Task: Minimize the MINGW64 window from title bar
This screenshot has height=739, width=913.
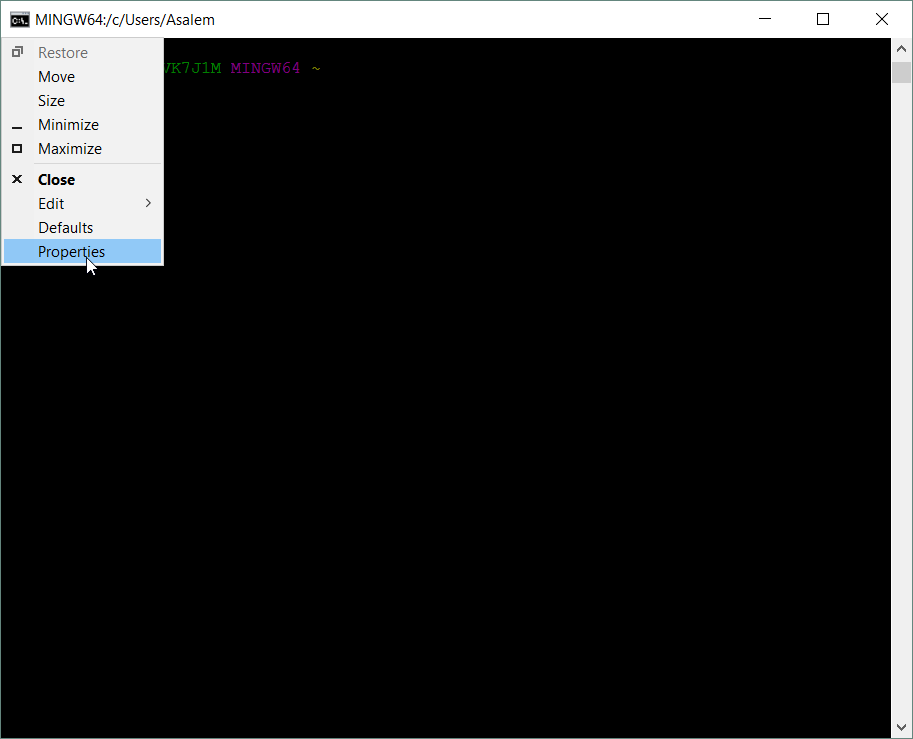Action: [765, 19]
